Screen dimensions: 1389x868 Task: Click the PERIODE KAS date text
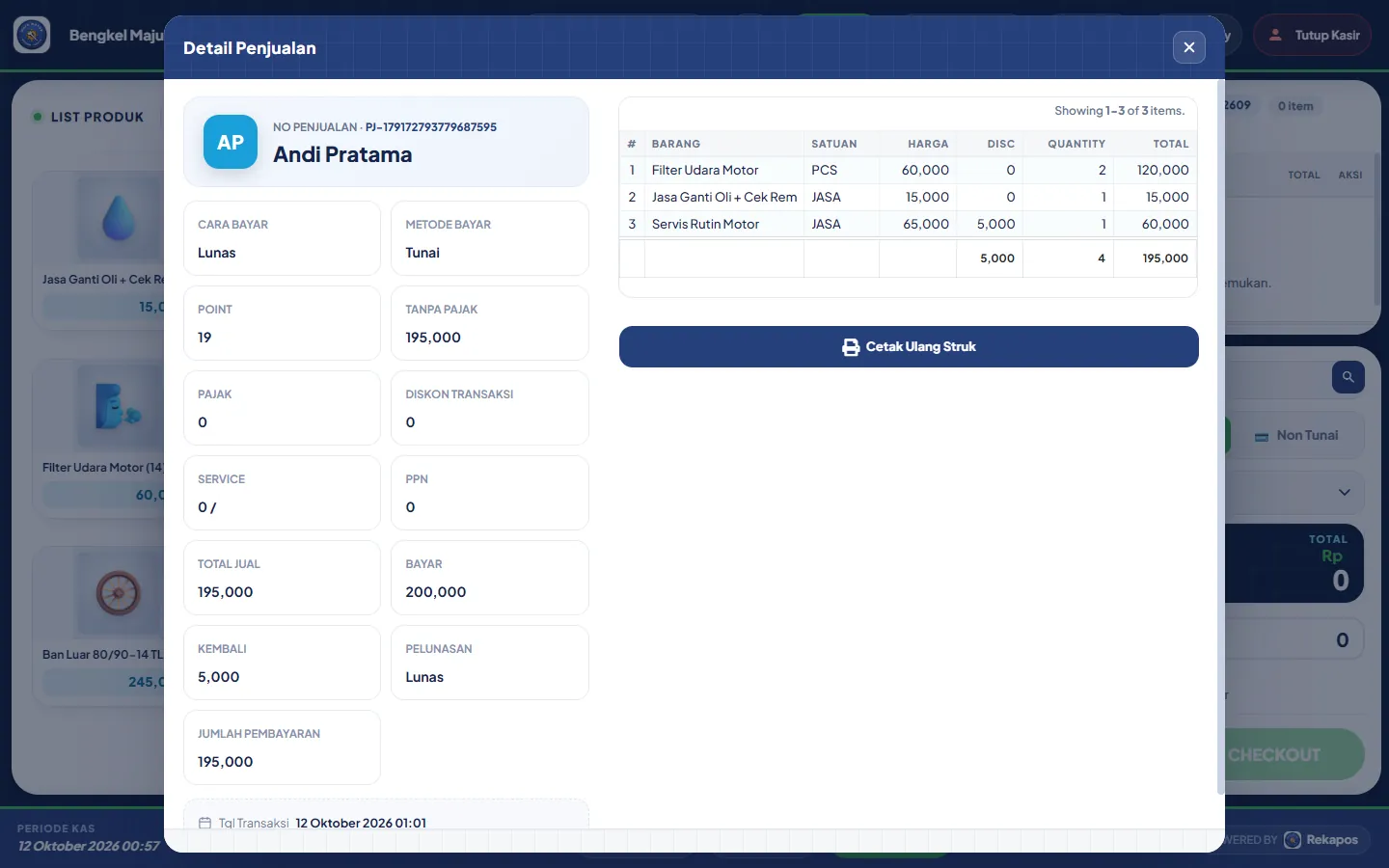(89, 846)
